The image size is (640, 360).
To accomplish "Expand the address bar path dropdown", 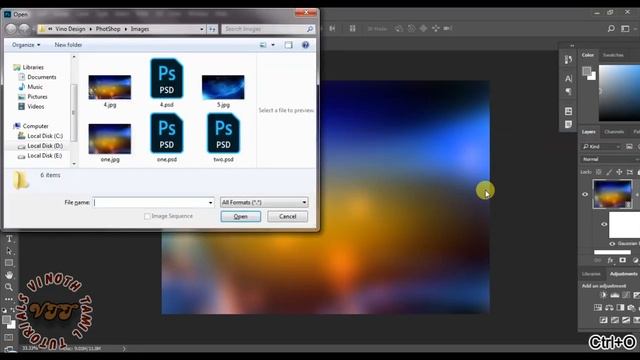I will coord(202,29).
